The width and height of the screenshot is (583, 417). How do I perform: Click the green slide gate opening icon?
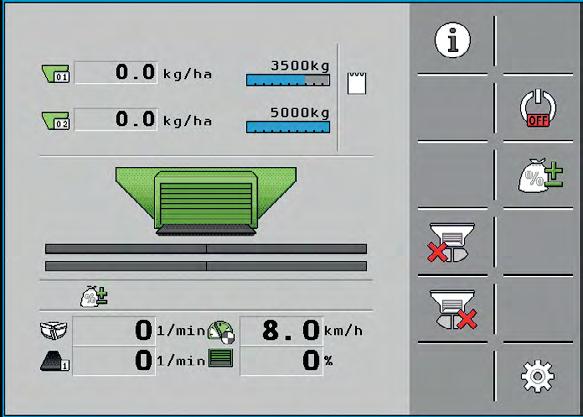[x=220, y=358]
